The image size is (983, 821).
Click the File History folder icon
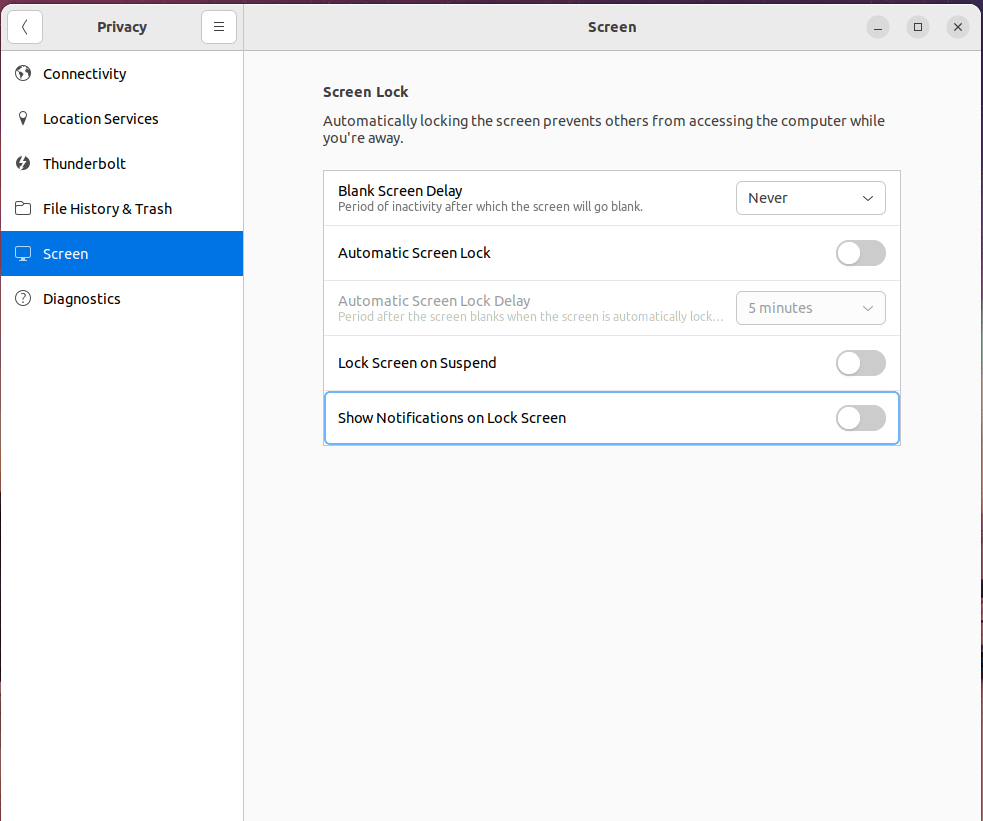coord(23,209)
